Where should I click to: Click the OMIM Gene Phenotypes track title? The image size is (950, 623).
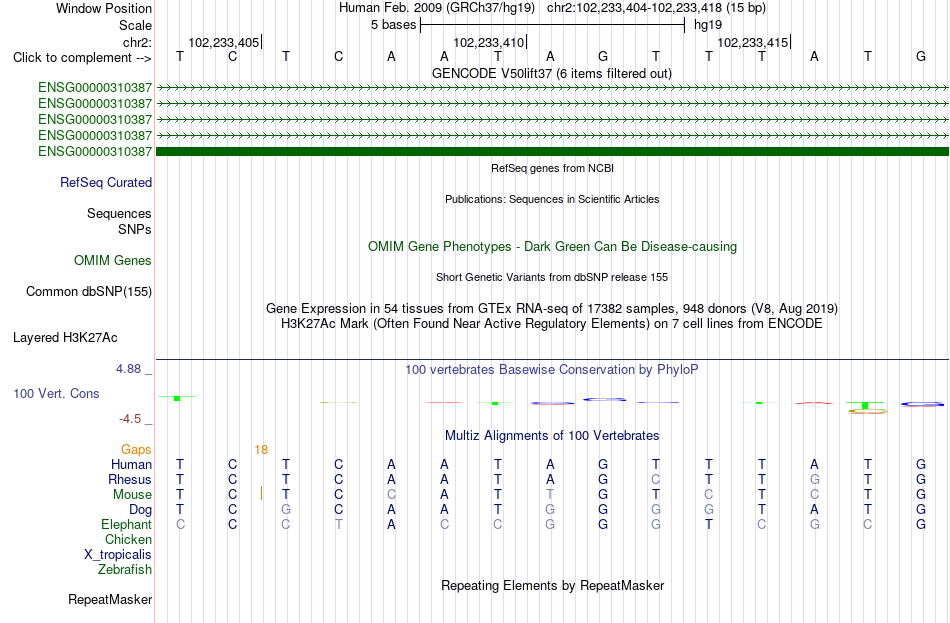click(553, 247)
